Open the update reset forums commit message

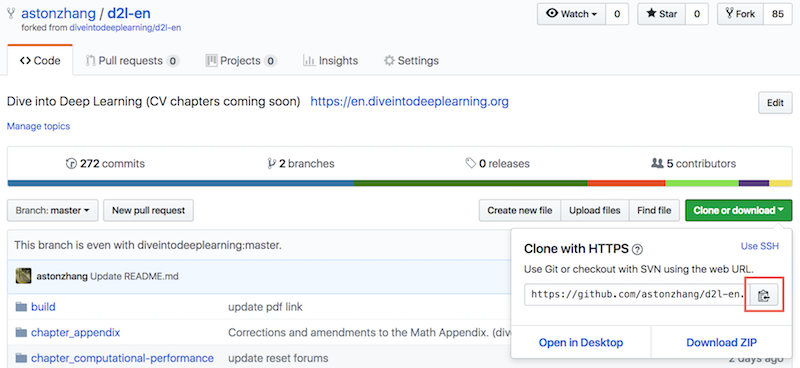click(278, 358)
